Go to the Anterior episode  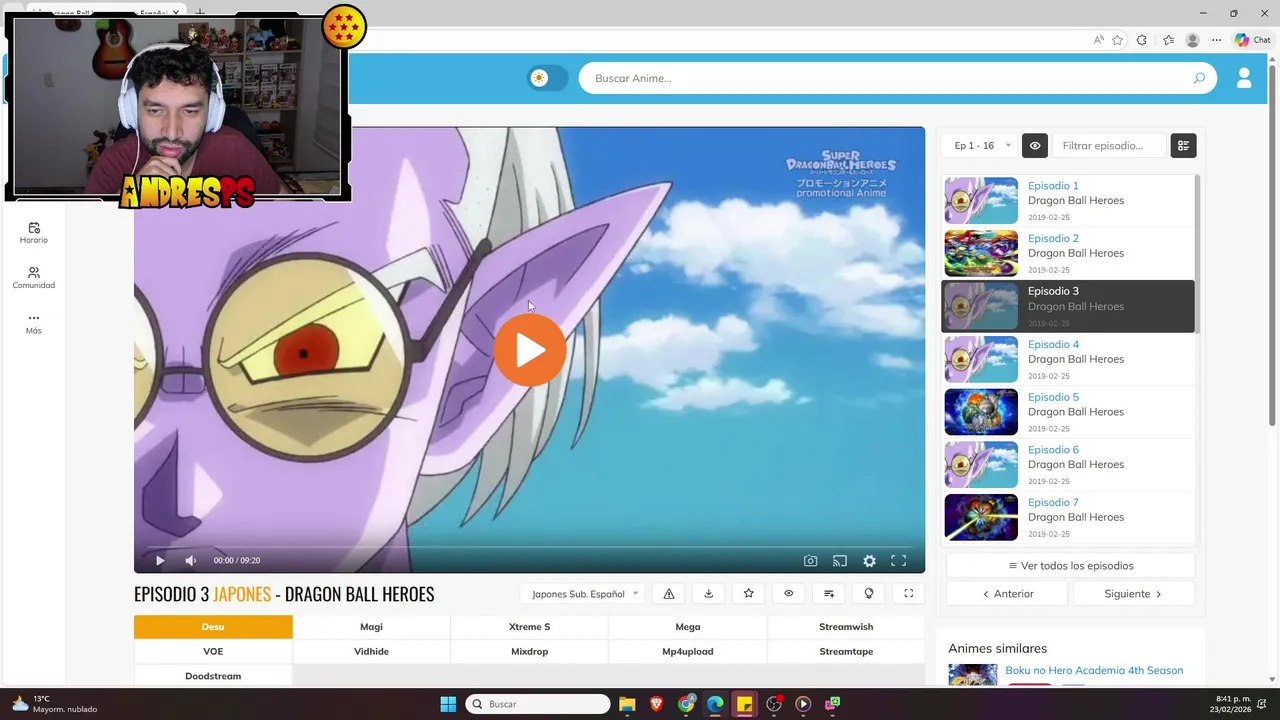(1008, 594)
